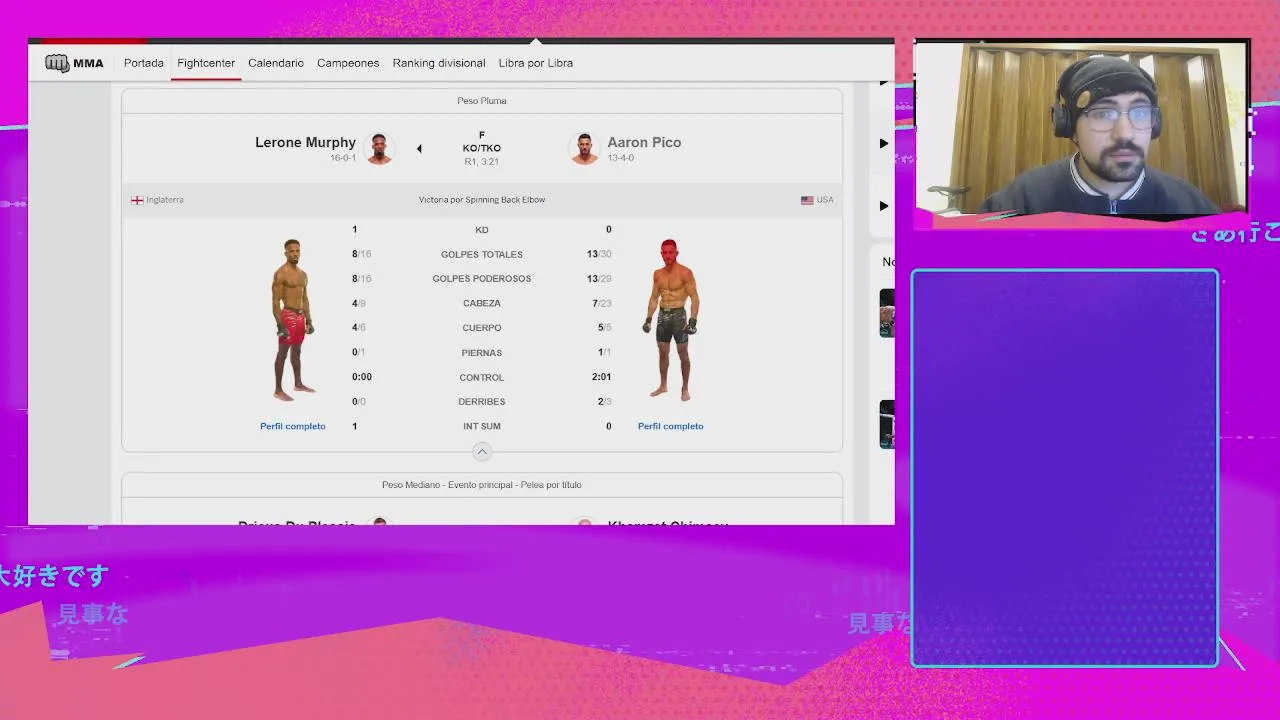Click the Peso Pluma division label
Screen dimensions: 1280x720
pyautogui.click(x=482, y=101)
